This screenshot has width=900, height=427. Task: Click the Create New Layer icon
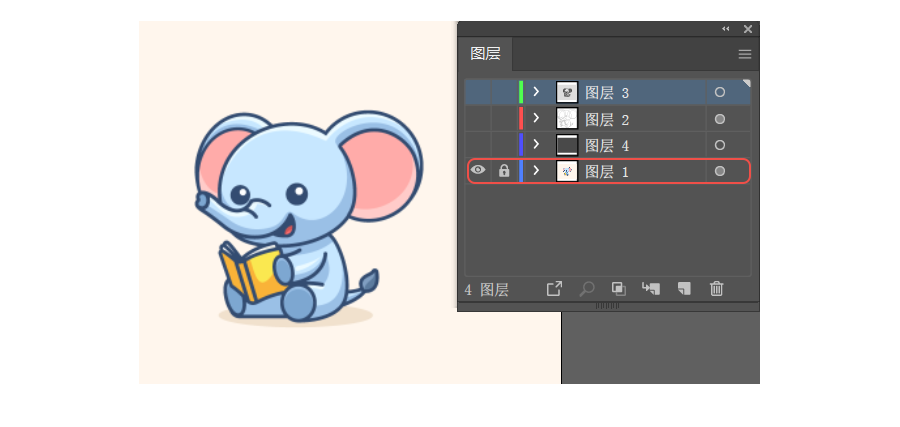684,289
